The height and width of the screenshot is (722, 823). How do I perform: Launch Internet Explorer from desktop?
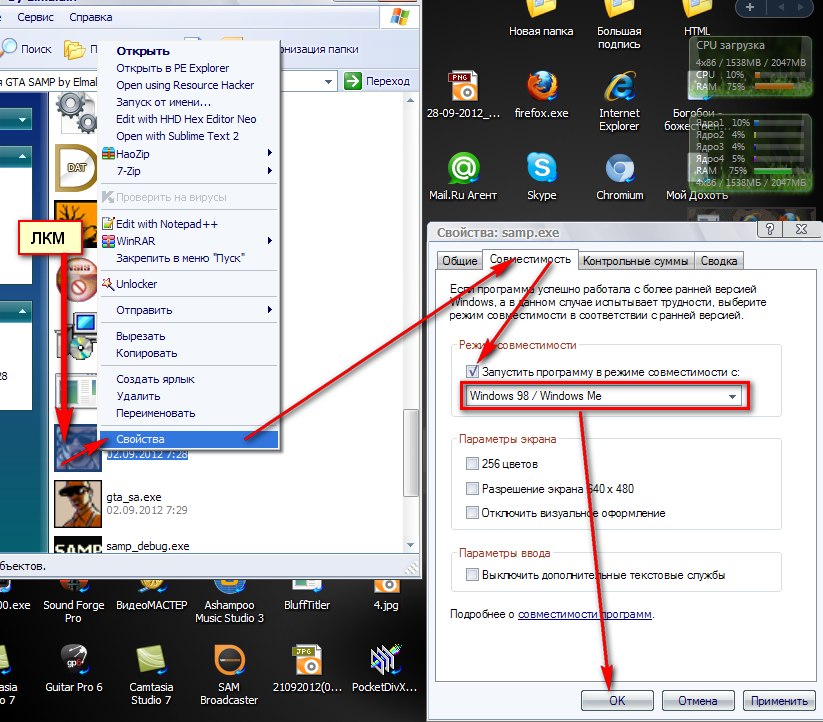(x=619, y=86)
